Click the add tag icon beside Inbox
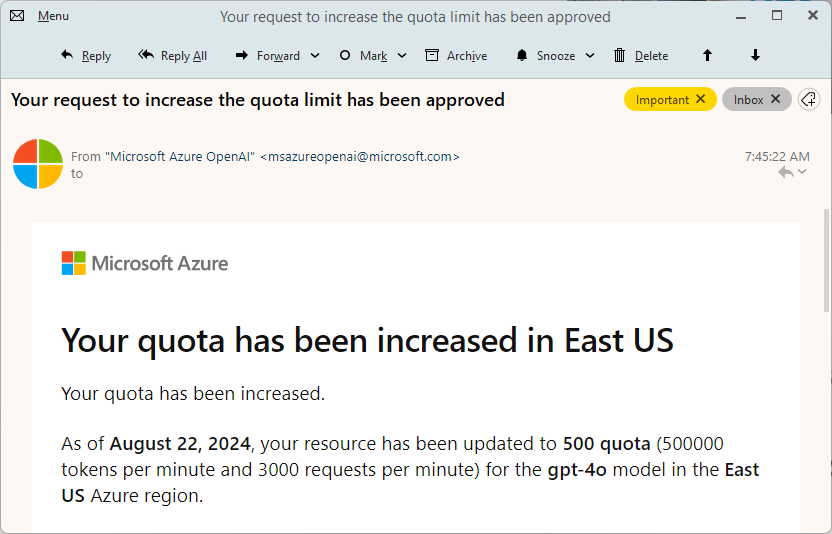Screen dimensions: 832x534 point(809,100)
